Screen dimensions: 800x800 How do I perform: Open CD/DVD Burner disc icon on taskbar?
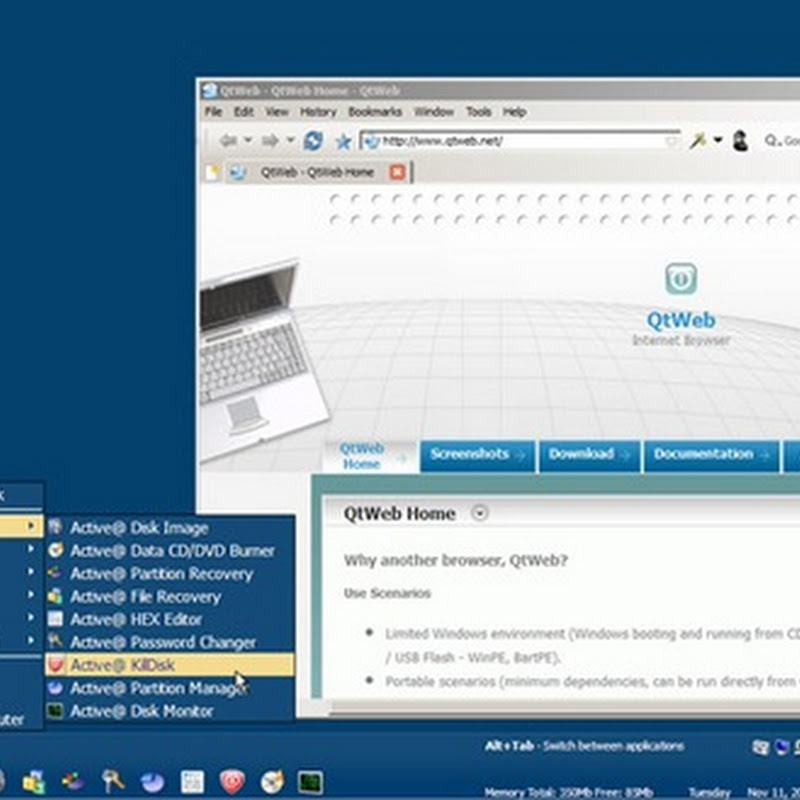[271, 782]
